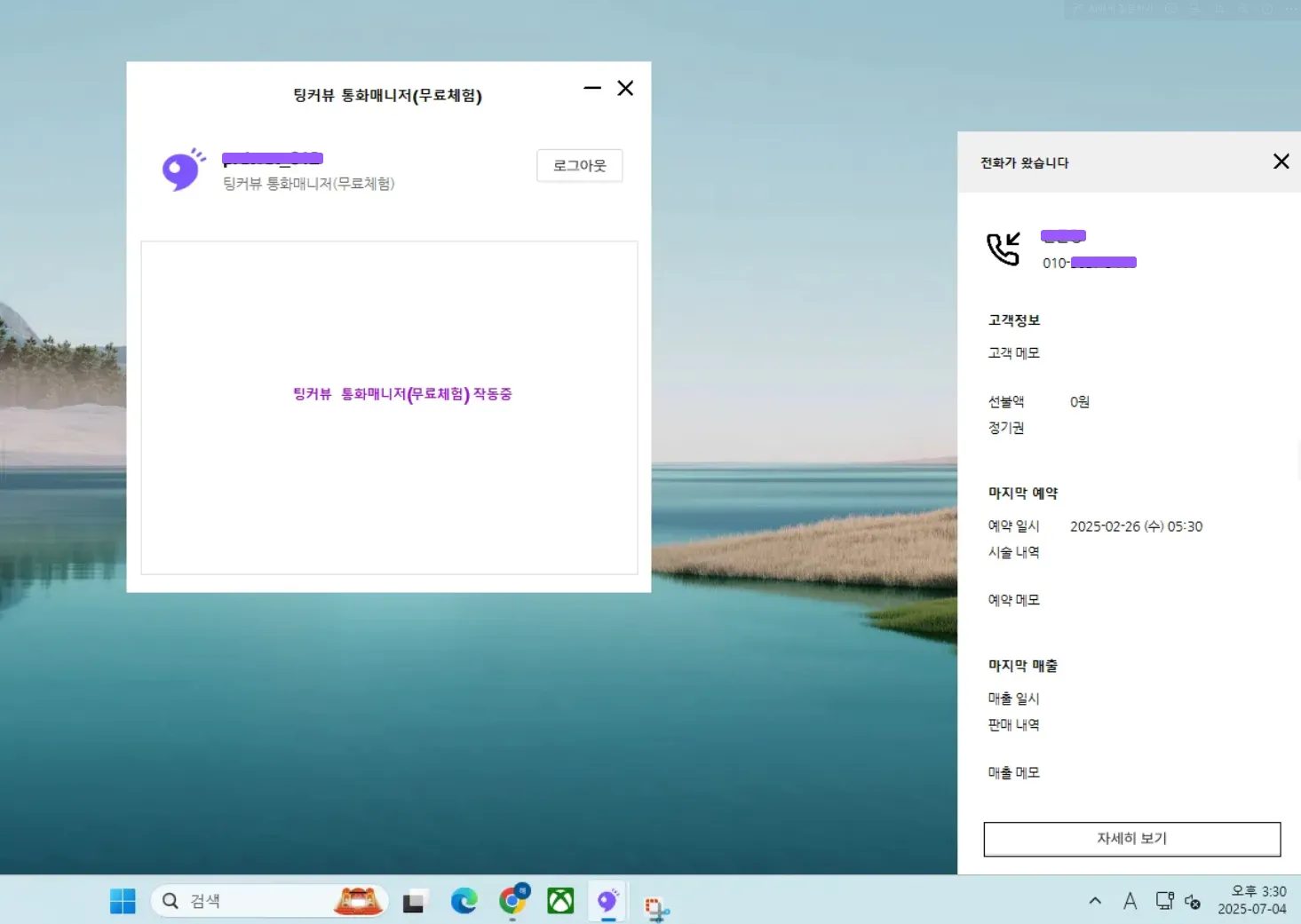Click the 0원 prepaid amount value
Image resolution: width=1301 pixels, height=924 pixels.
1079,402
